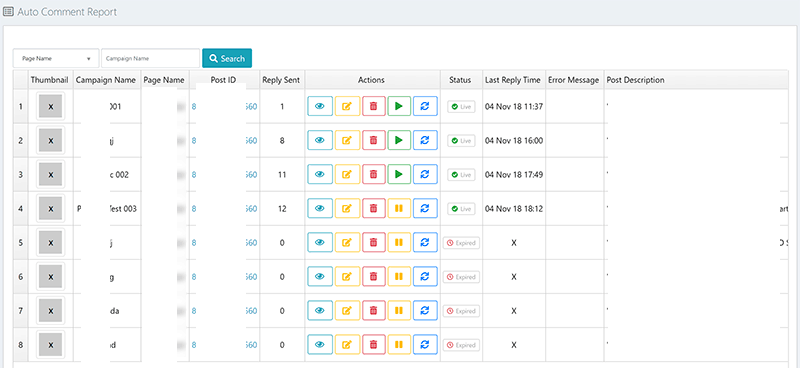The height and width of the screenshot is (368, 800).
Task: Open Post ID link in row 4
Action: coord(224,209)
